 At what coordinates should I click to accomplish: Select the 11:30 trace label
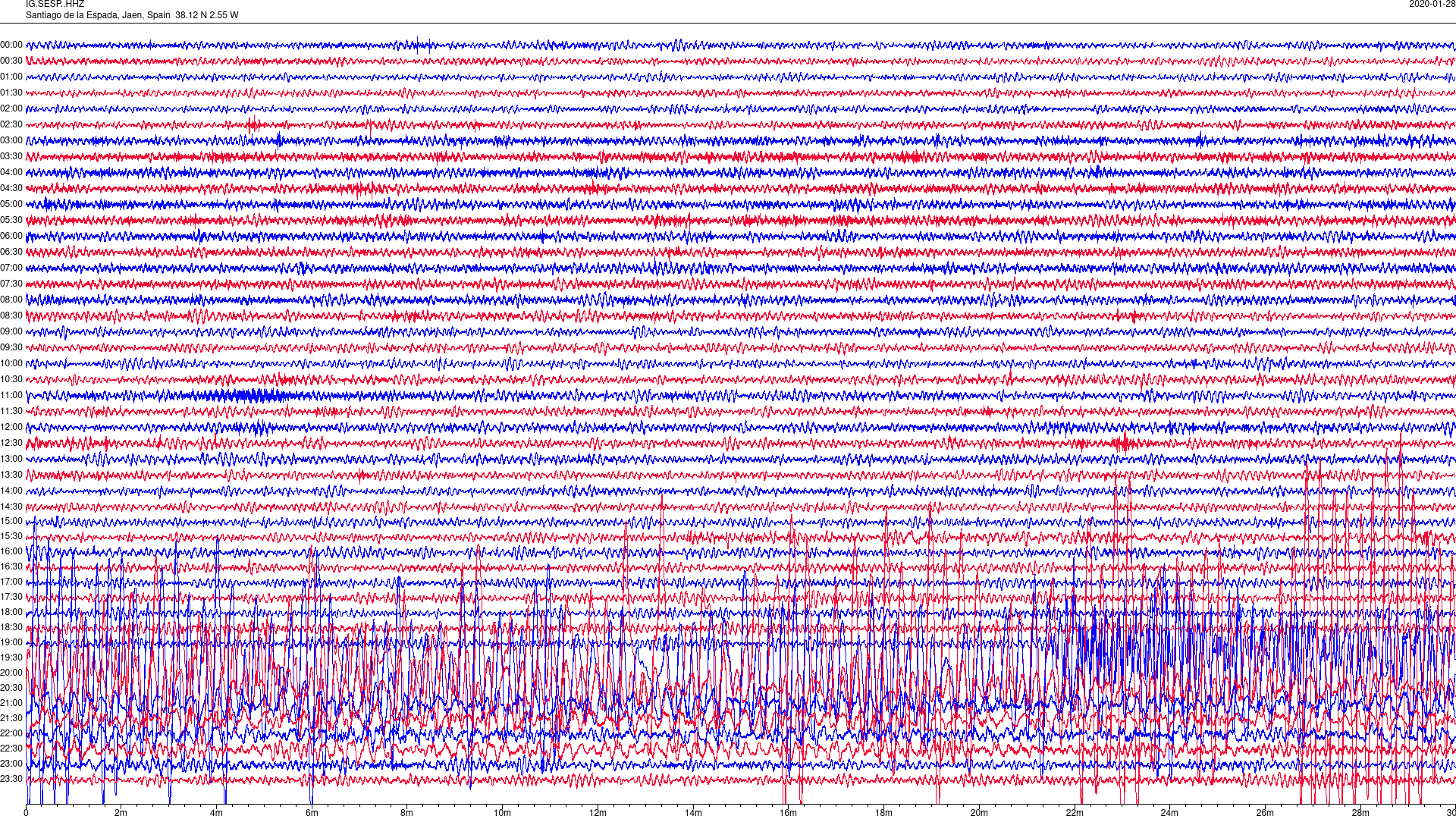pos(11,411)
